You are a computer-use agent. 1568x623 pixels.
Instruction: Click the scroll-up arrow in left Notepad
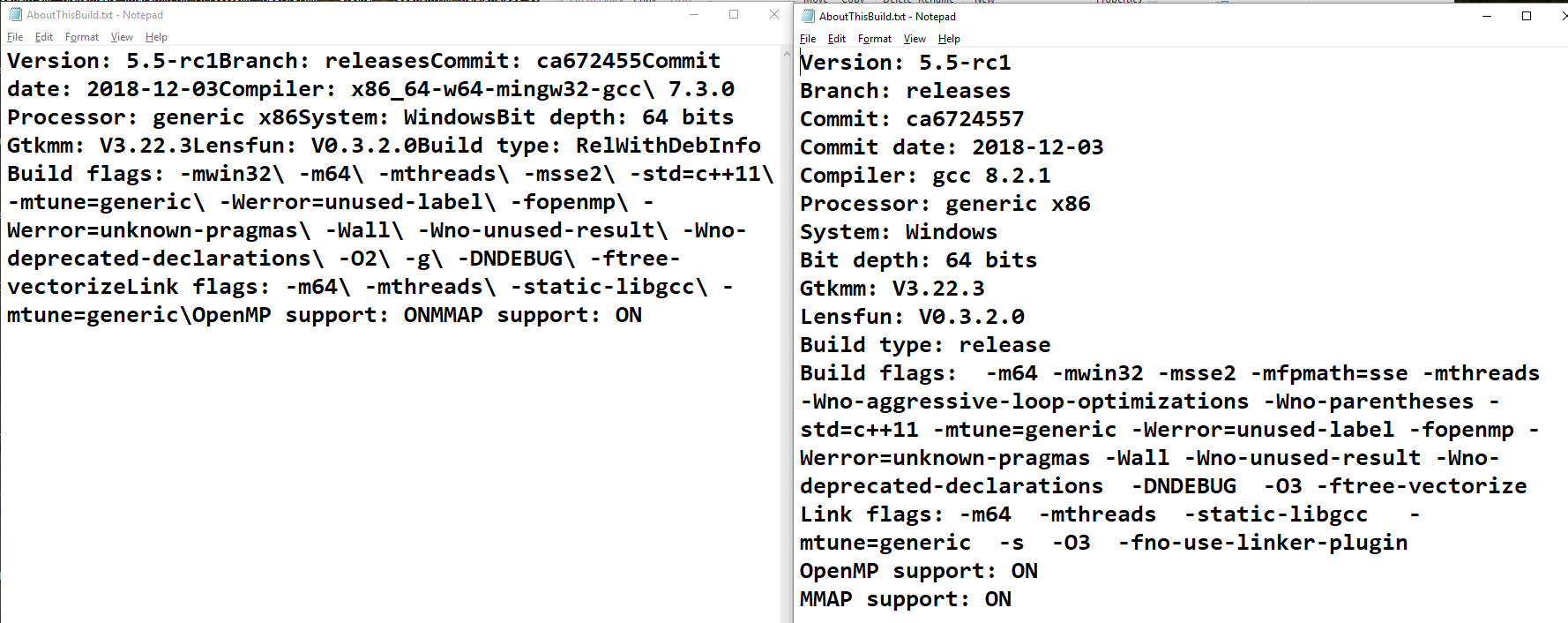[x=788, y=54]
